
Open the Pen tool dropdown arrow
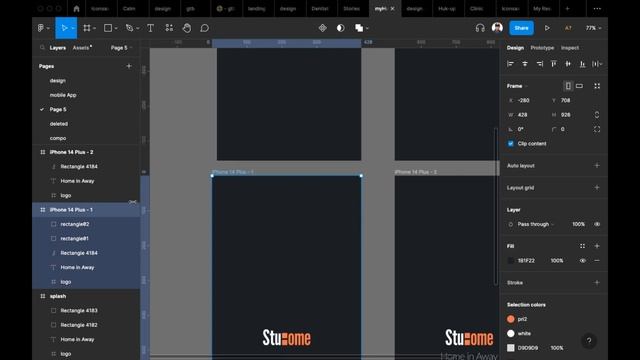[x=138, y=28]
